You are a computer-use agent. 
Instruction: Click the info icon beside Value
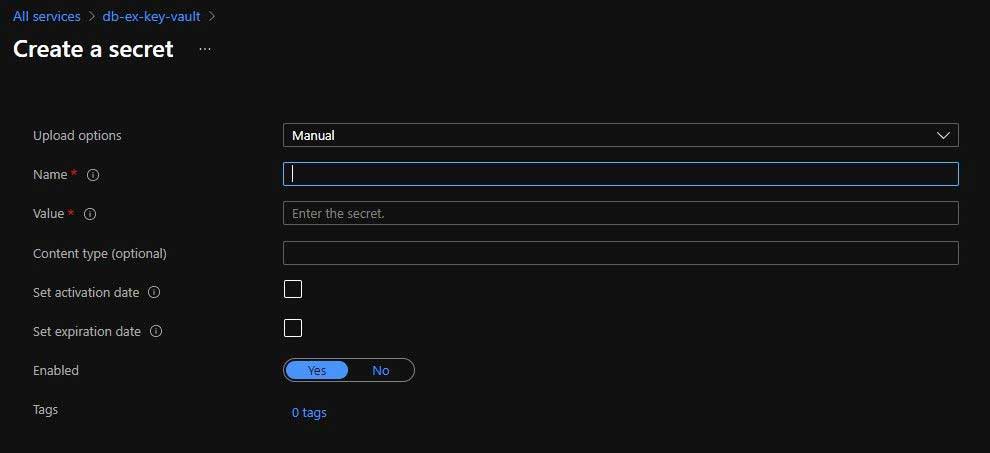click(90, 214)
